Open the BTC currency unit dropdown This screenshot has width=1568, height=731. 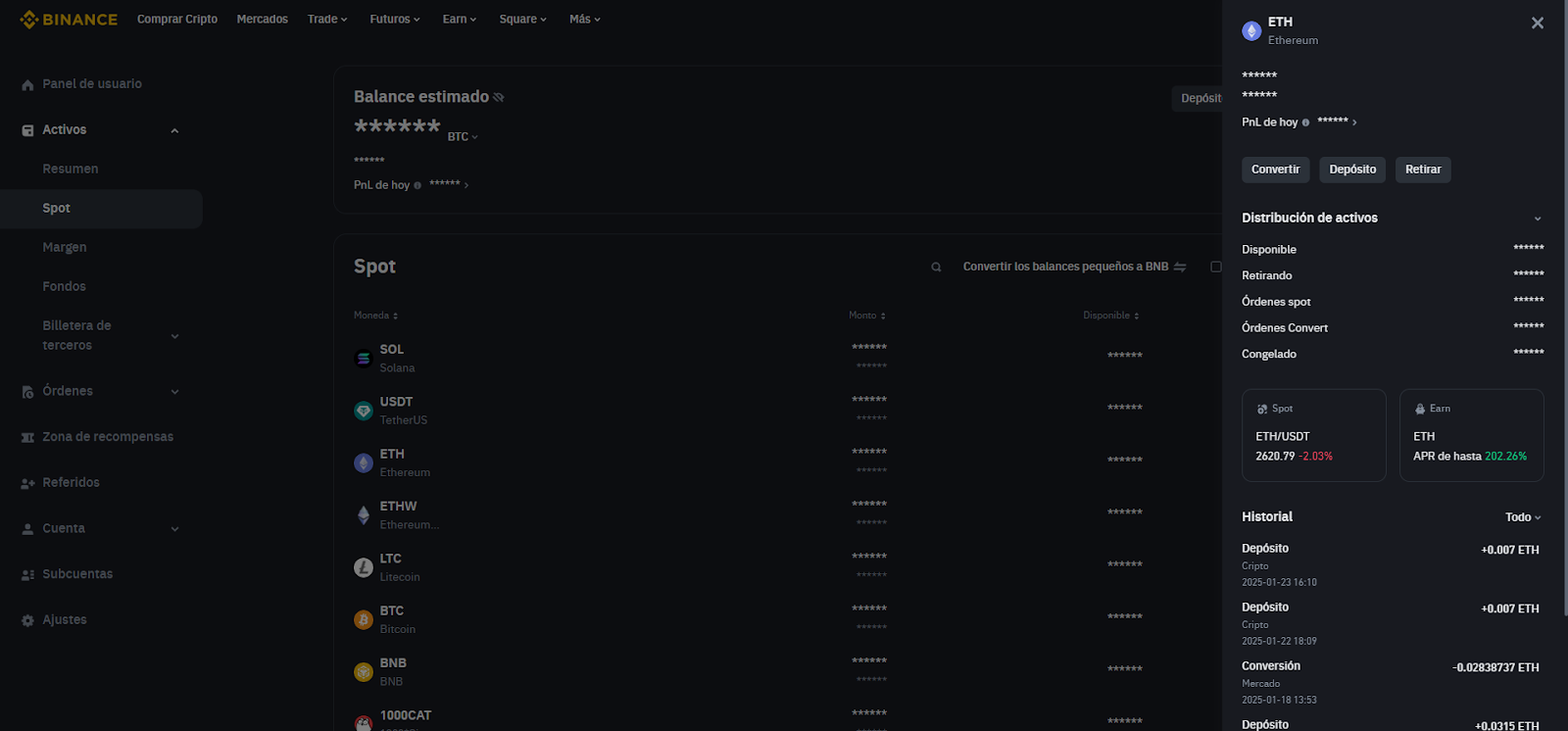[x=463, y=137]
